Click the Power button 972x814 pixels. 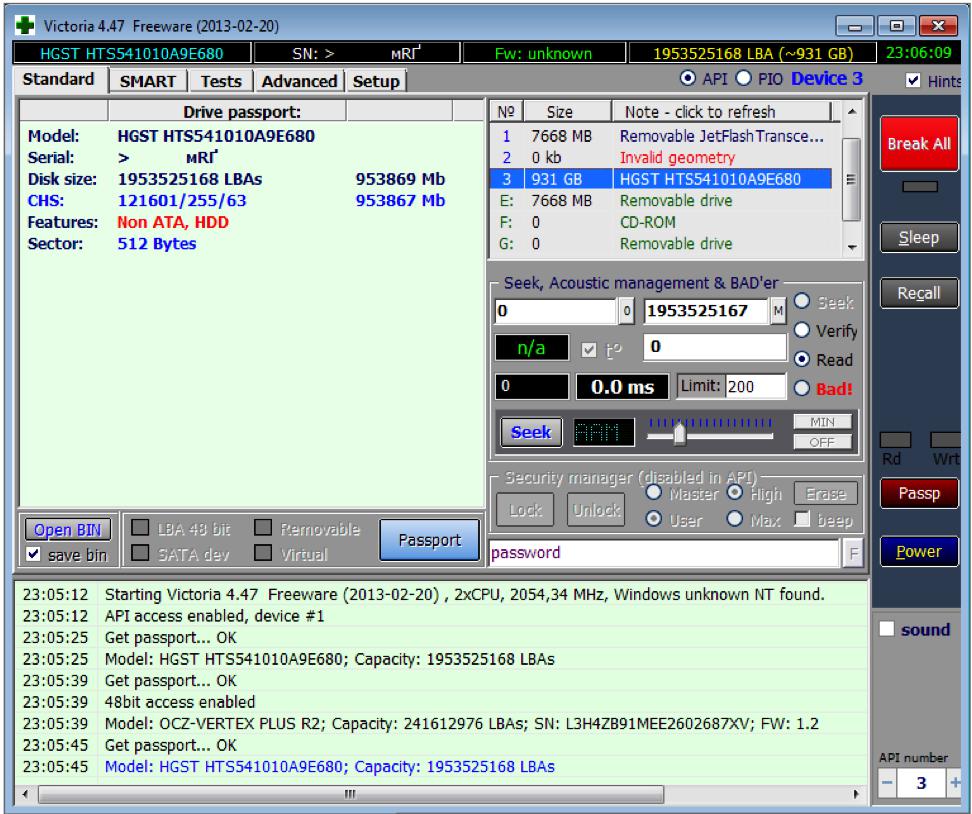click(919, 551)
